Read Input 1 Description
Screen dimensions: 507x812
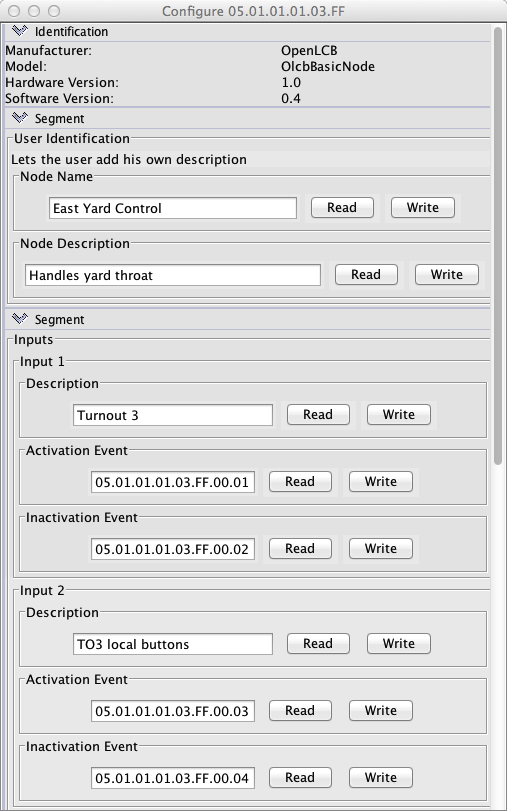(318, 415)
